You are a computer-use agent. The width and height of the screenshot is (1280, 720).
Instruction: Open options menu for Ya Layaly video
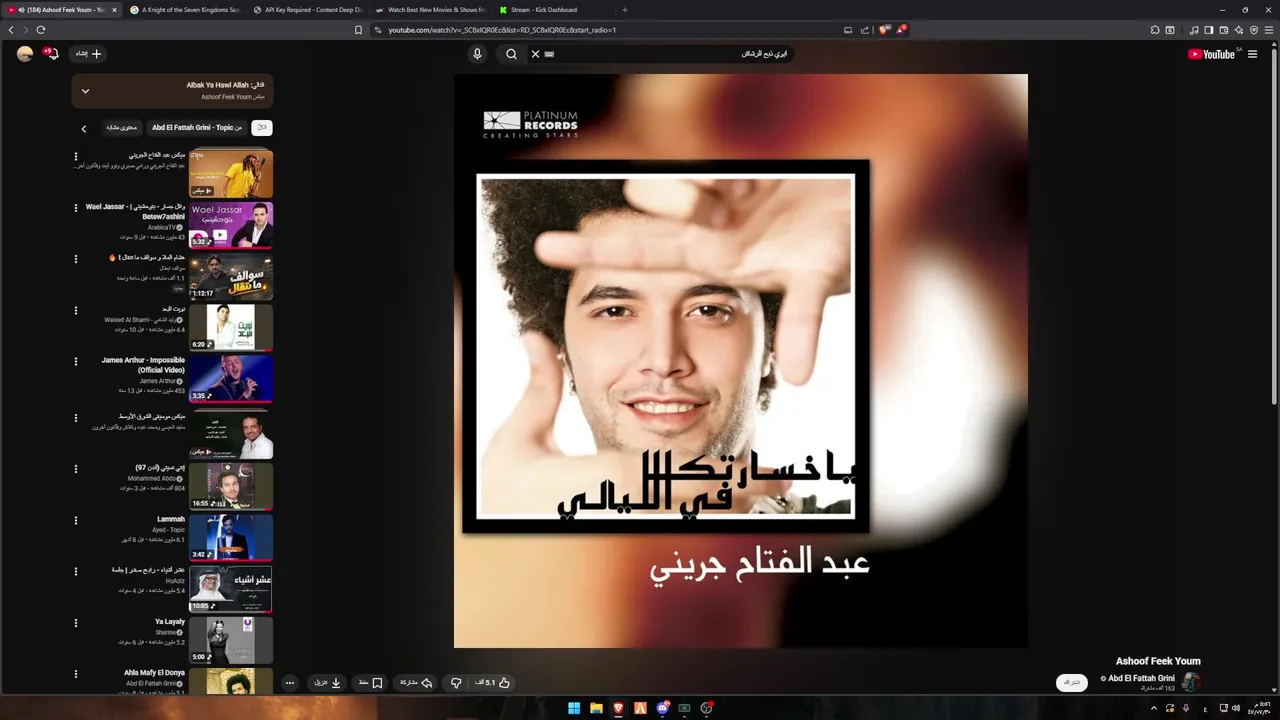[75, 623]
